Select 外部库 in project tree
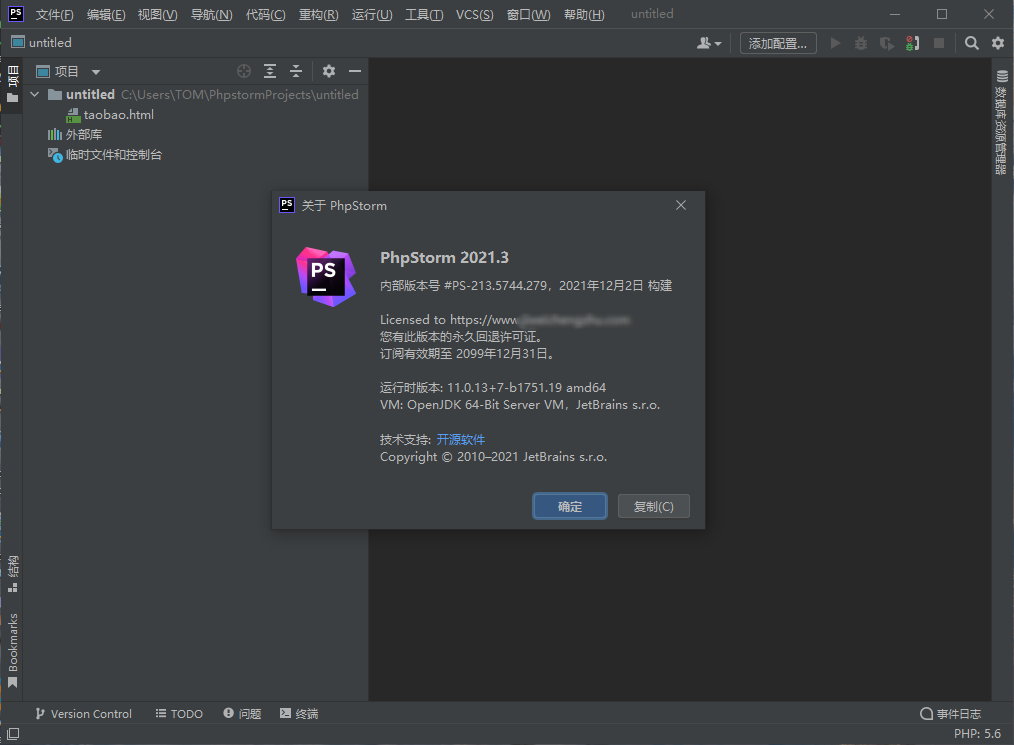 coord(74,135)
